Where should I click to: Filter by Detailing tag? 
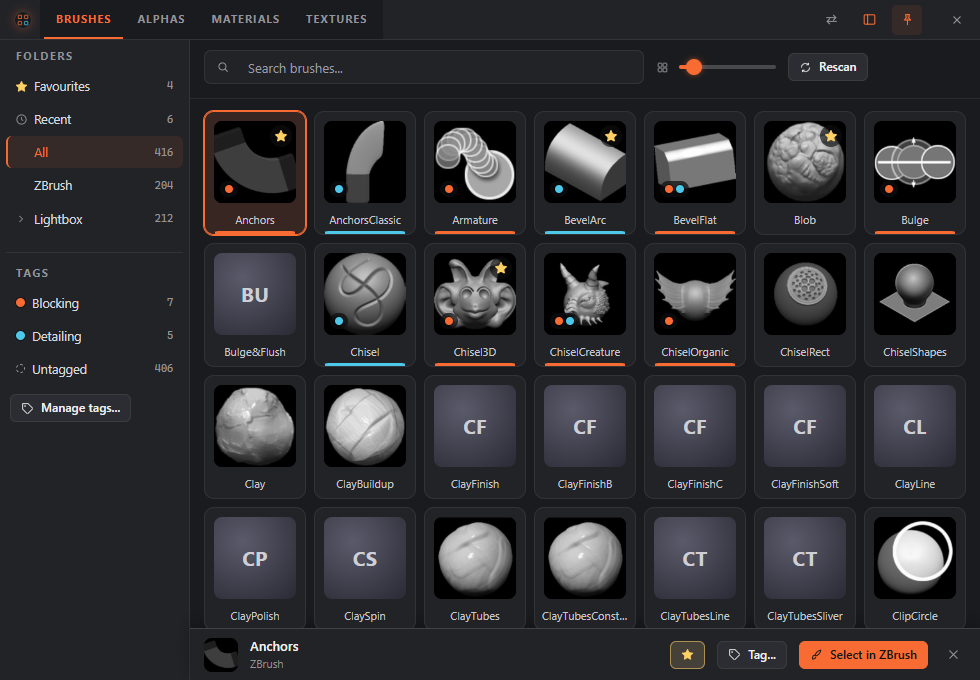tap(94, 336)
